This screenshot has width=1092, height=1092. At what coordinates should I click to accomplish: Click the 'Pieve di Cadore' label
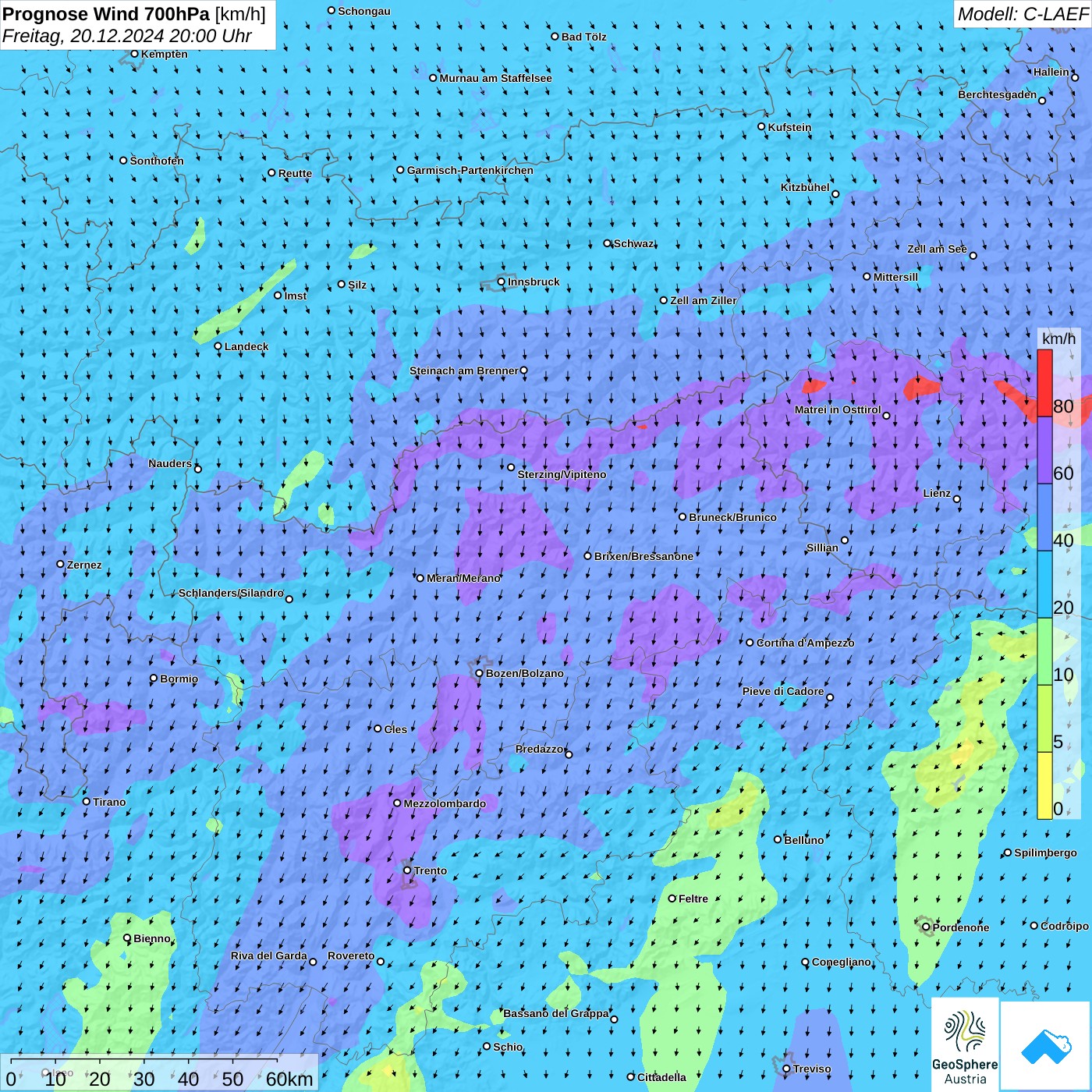coord(783,691)
